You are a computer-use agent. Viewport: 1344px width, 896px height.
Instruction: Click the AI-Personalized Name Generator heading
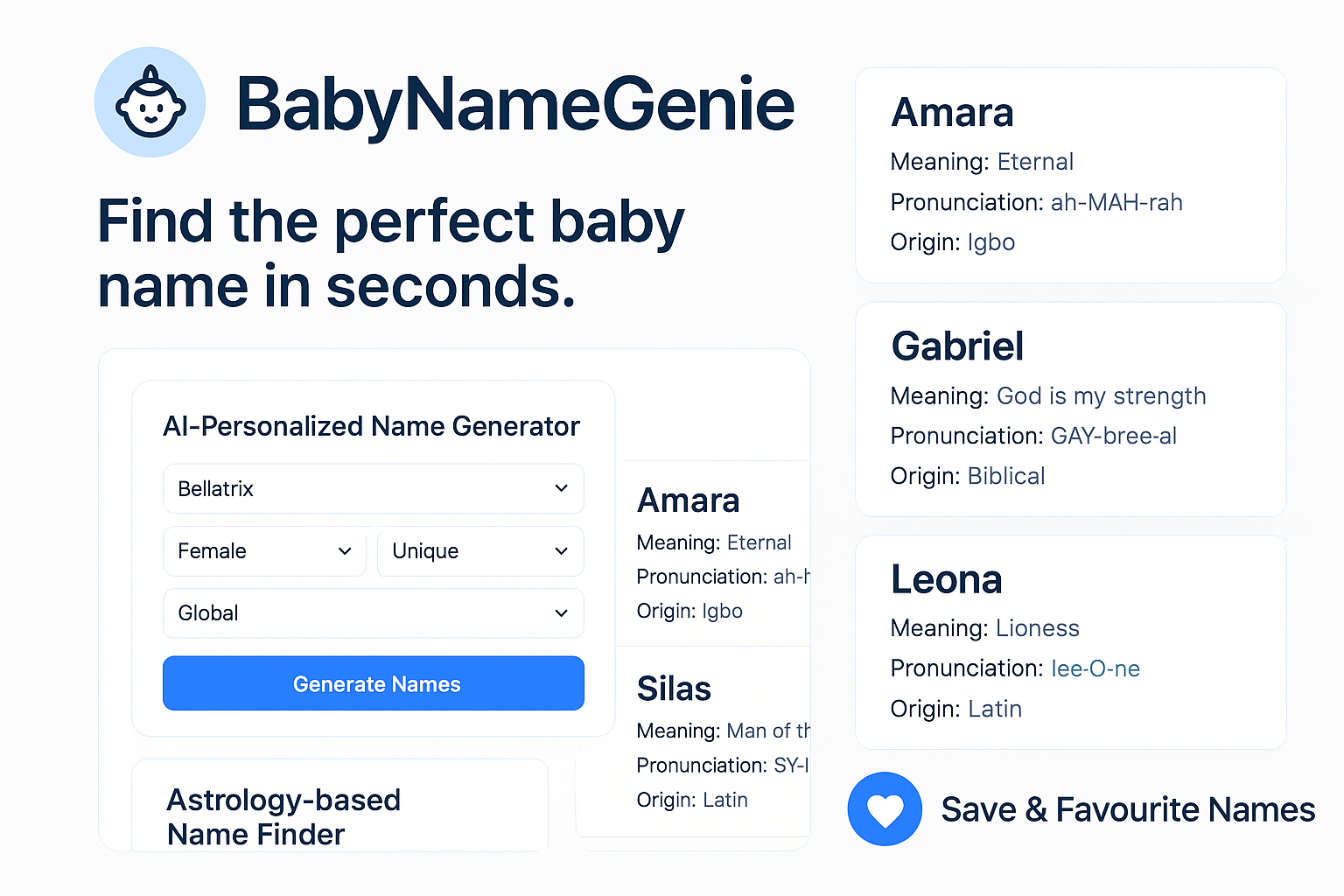click(371, 426)
